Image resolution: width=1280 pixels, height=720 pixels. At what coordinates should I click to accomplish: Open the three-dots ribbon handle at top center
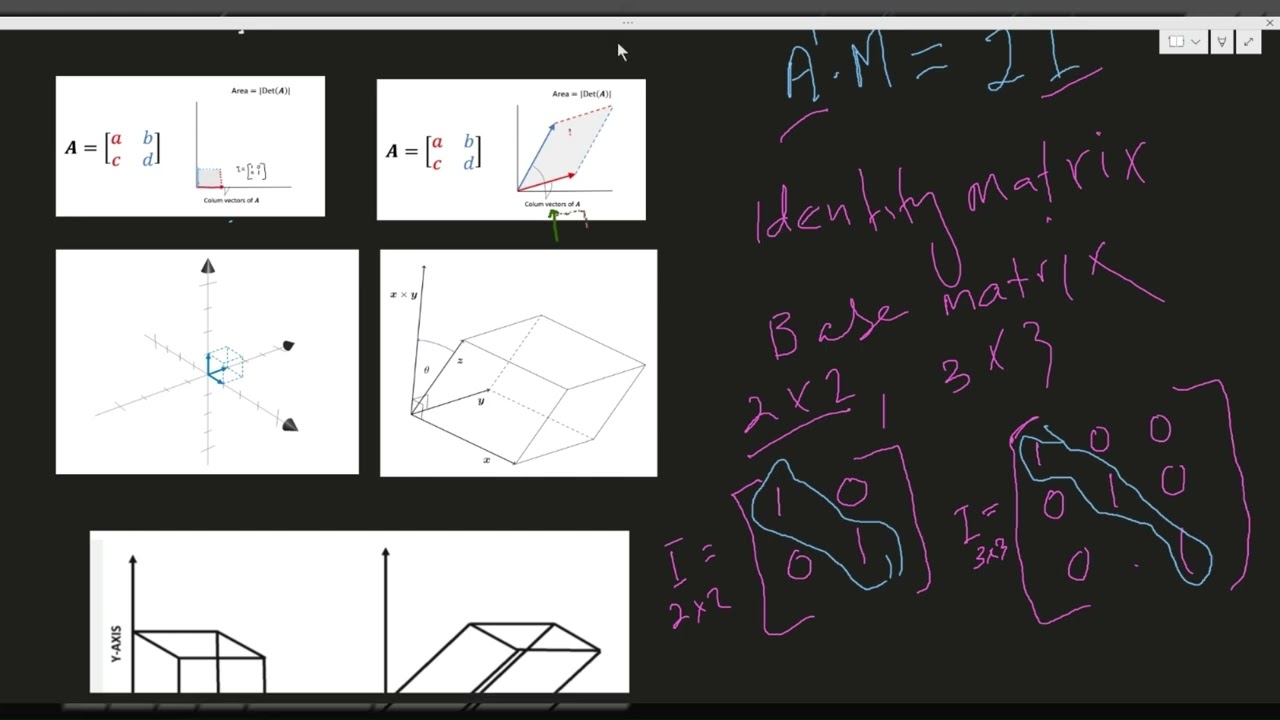[x=628, y=23]
